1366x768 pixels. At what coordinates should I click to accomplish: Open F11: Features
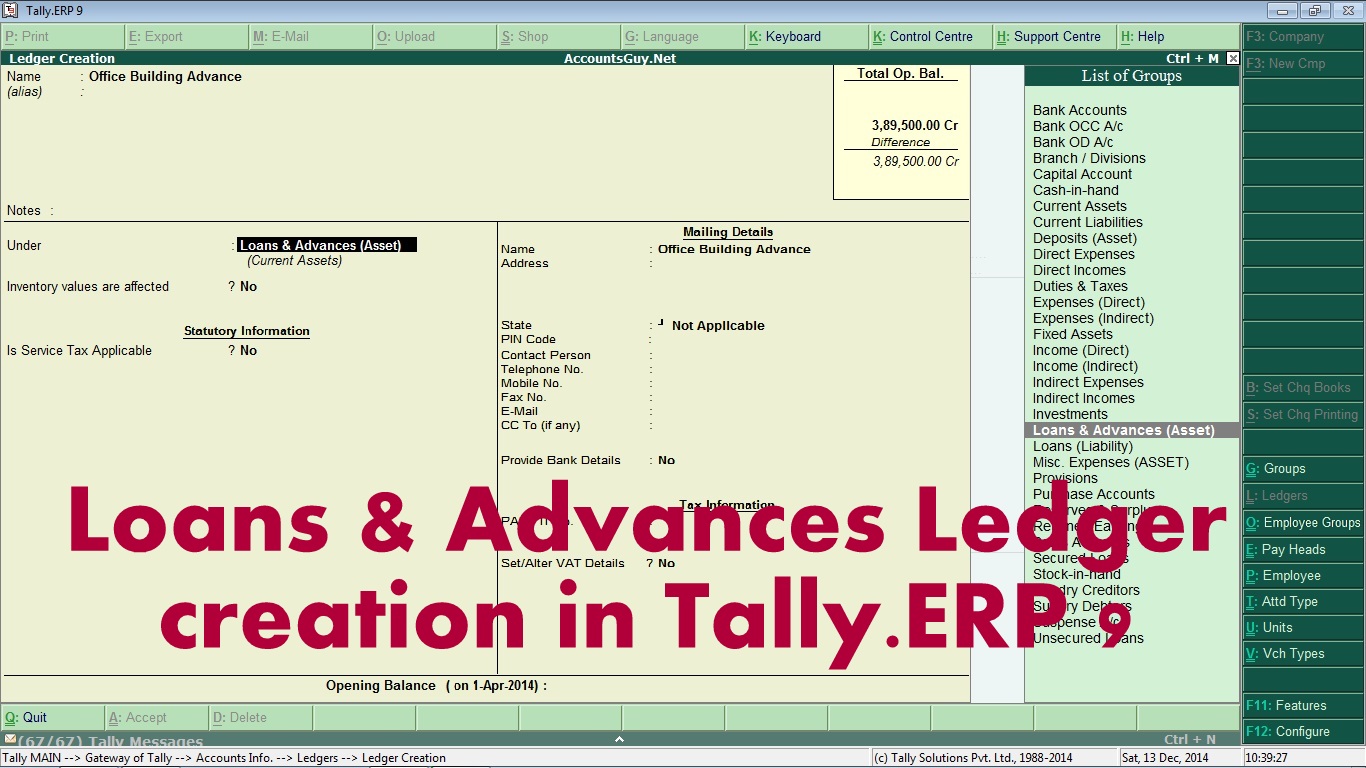click(x=1303, y=706)
